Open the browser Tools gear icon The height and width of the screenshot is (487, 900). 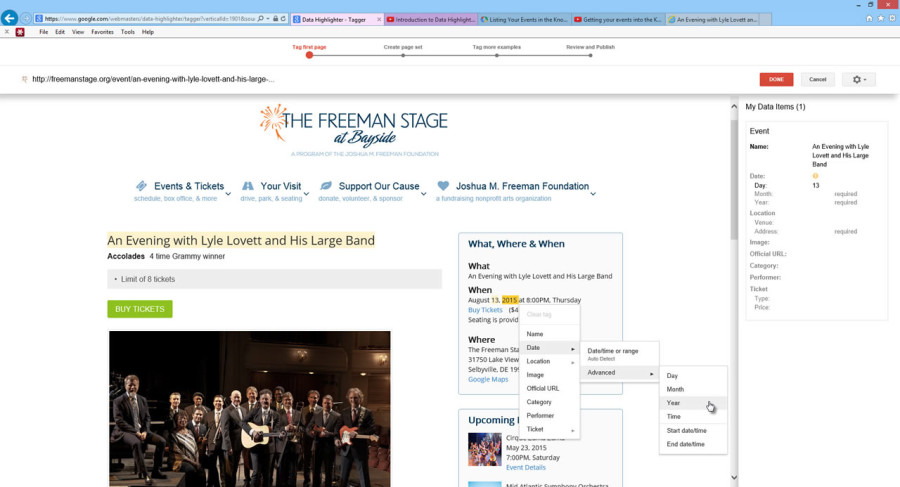coord(892,18)
